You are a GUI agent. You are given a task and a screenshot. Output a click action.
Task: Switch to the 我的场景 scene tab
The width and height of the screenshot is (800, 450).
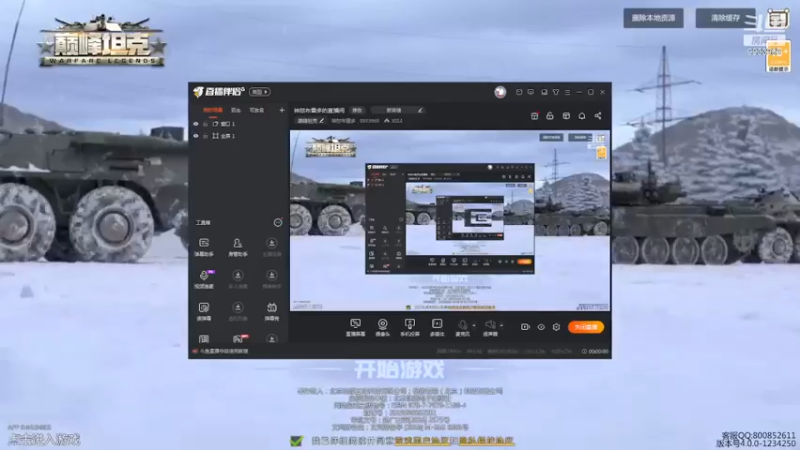coord(213,110)
